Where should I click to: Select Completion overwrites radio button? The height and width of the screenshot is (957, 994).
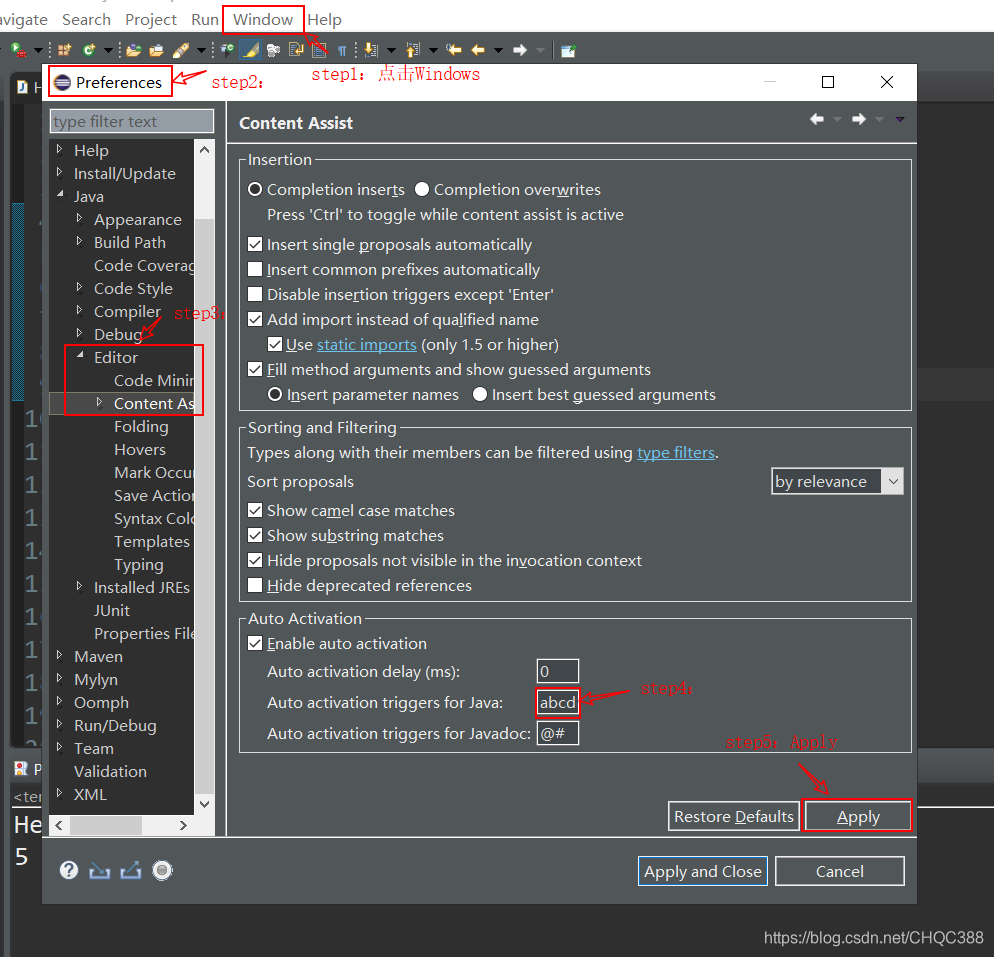point(422,189)
